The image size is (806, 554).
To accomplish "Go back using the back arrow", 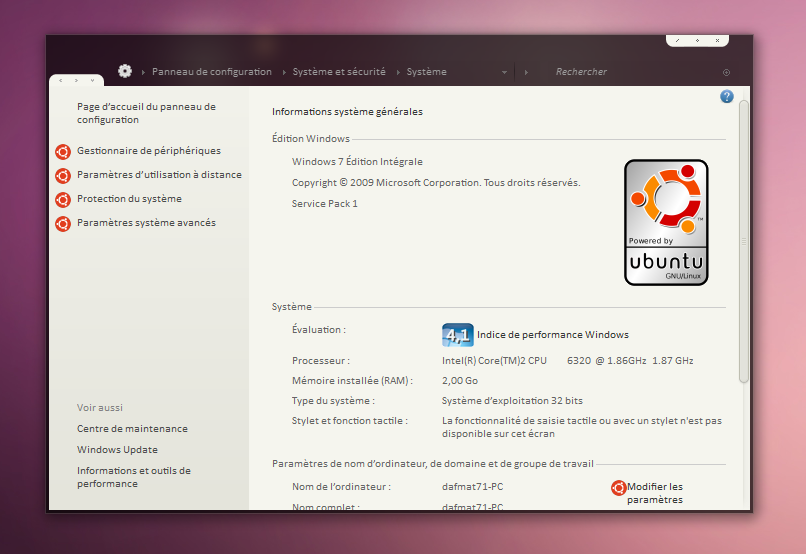I will pyautogui.click(x=61, y=80).
